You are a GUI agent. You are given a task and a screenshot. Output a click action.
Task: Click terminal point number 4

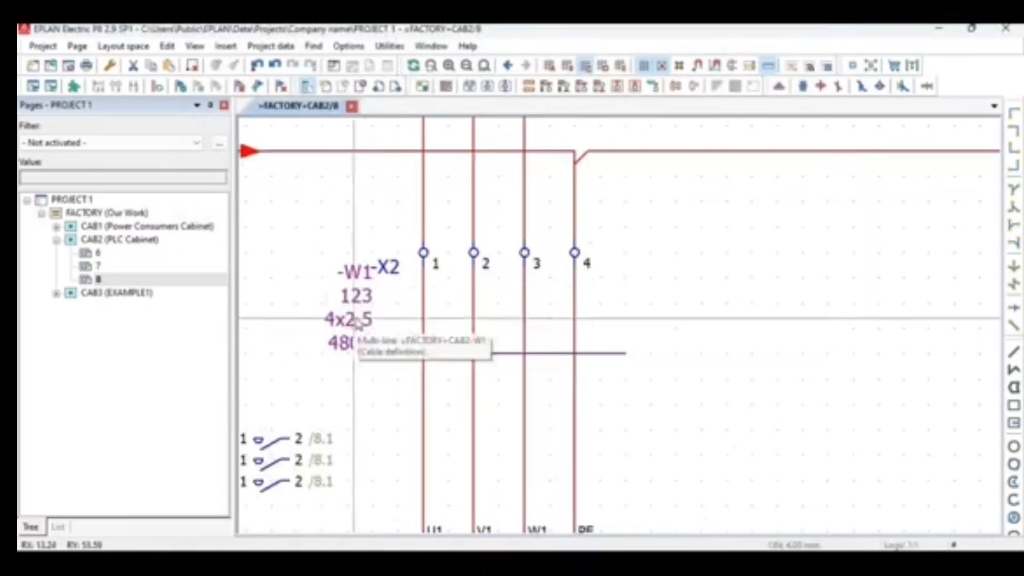point(575,252)
